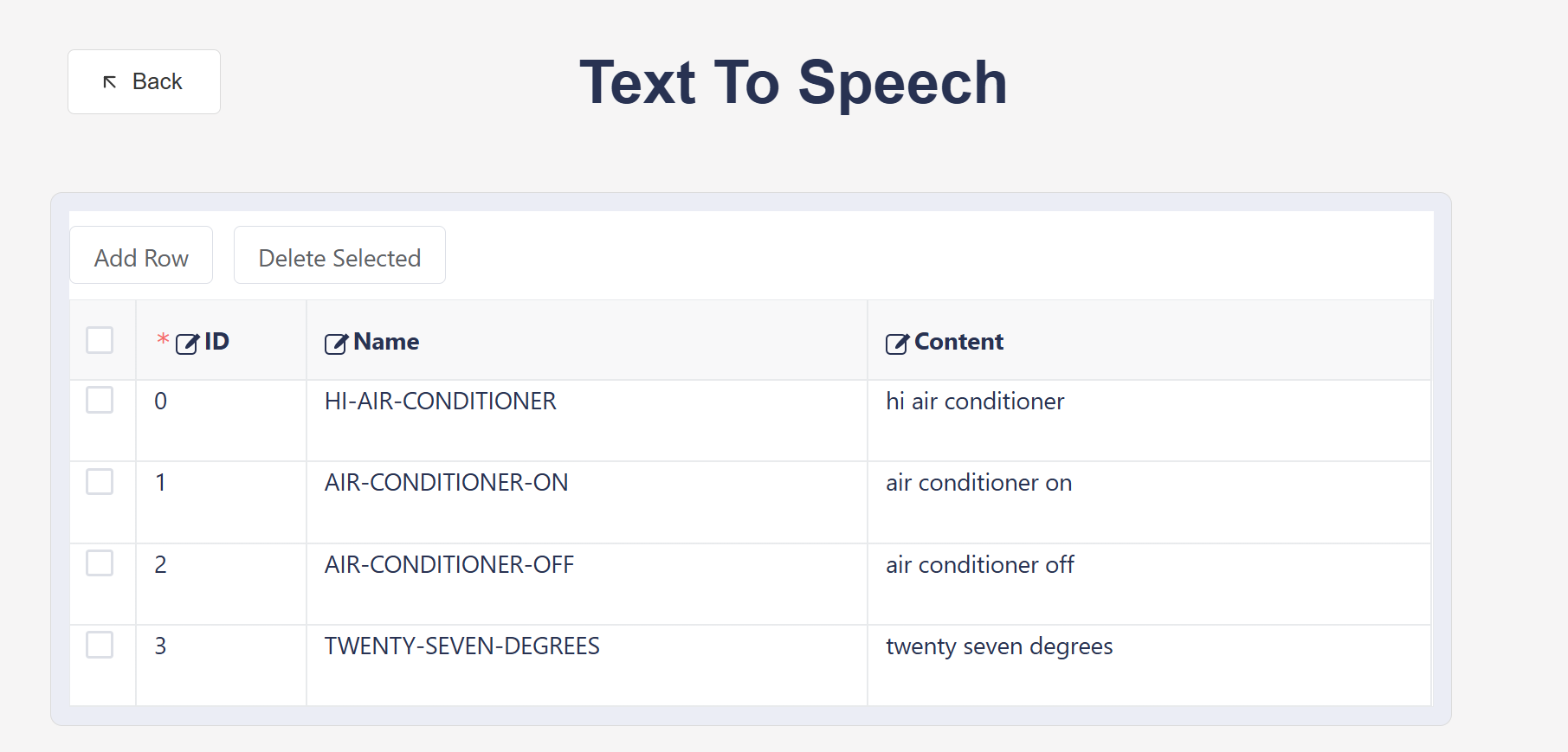
Task: Select the AIR-CONDITIONER-ON row checkbox
Action: [x=100, y=481]
